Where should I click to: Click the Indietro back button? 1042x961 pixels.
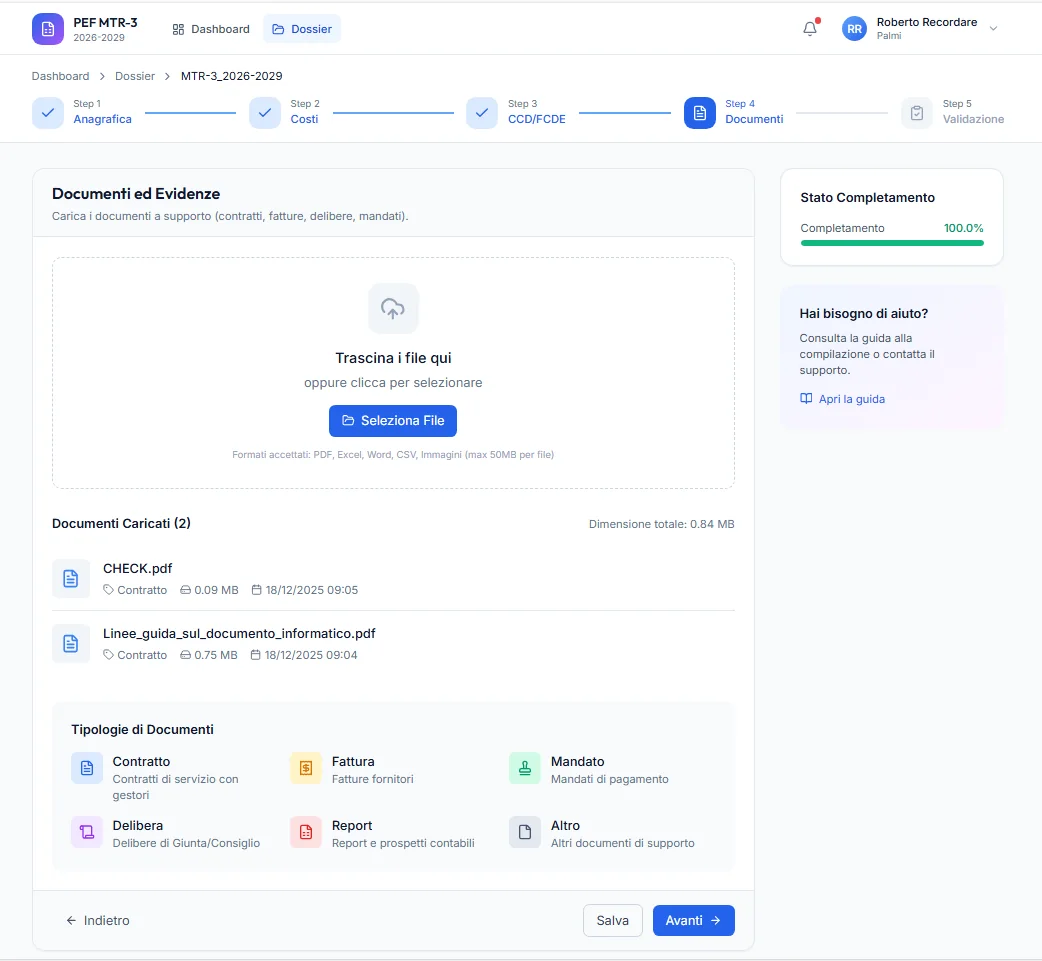point(98,920)
